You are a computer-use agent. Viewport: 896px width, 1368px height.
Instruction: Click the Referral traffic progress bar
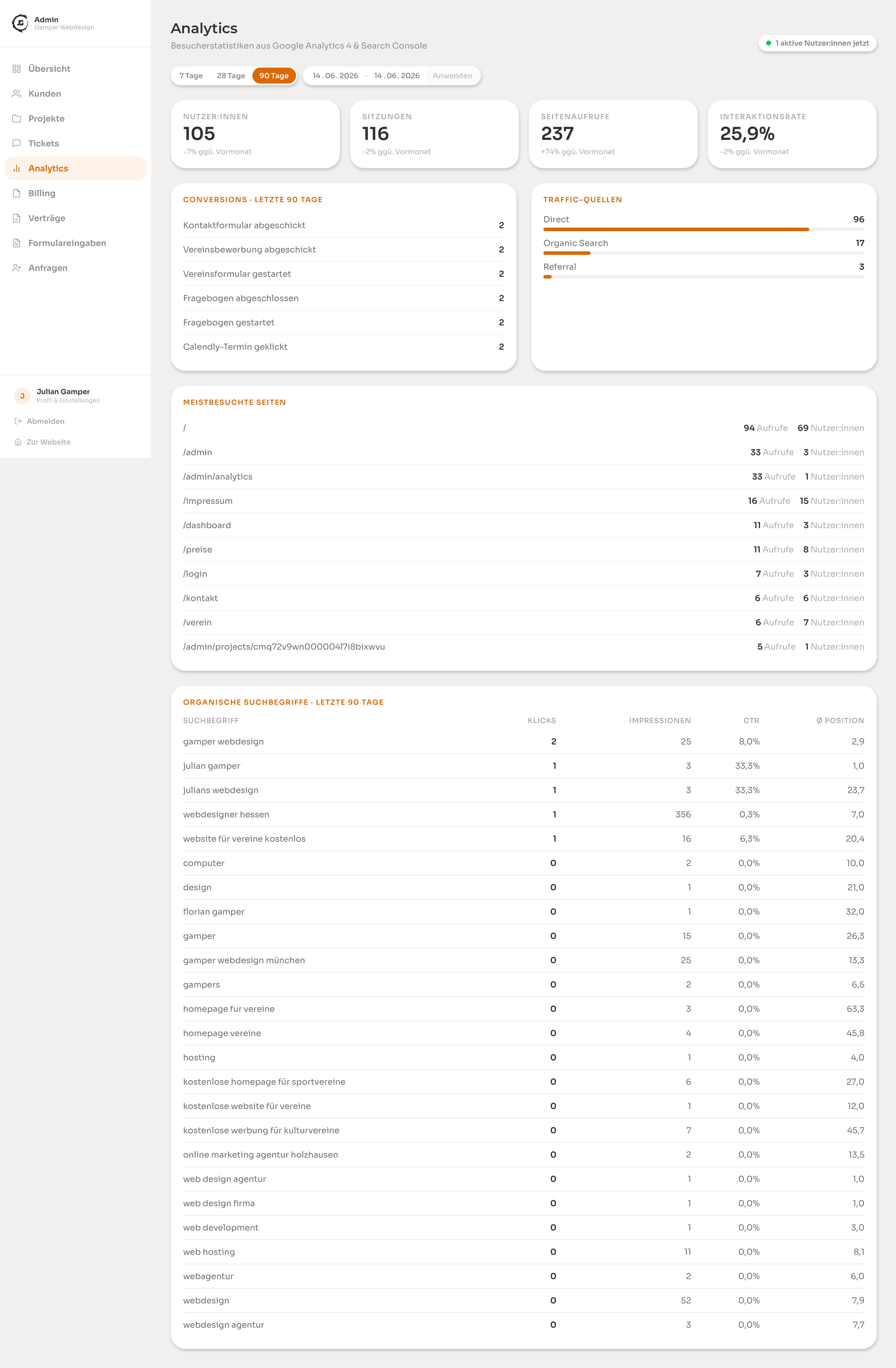pos(703,277)
